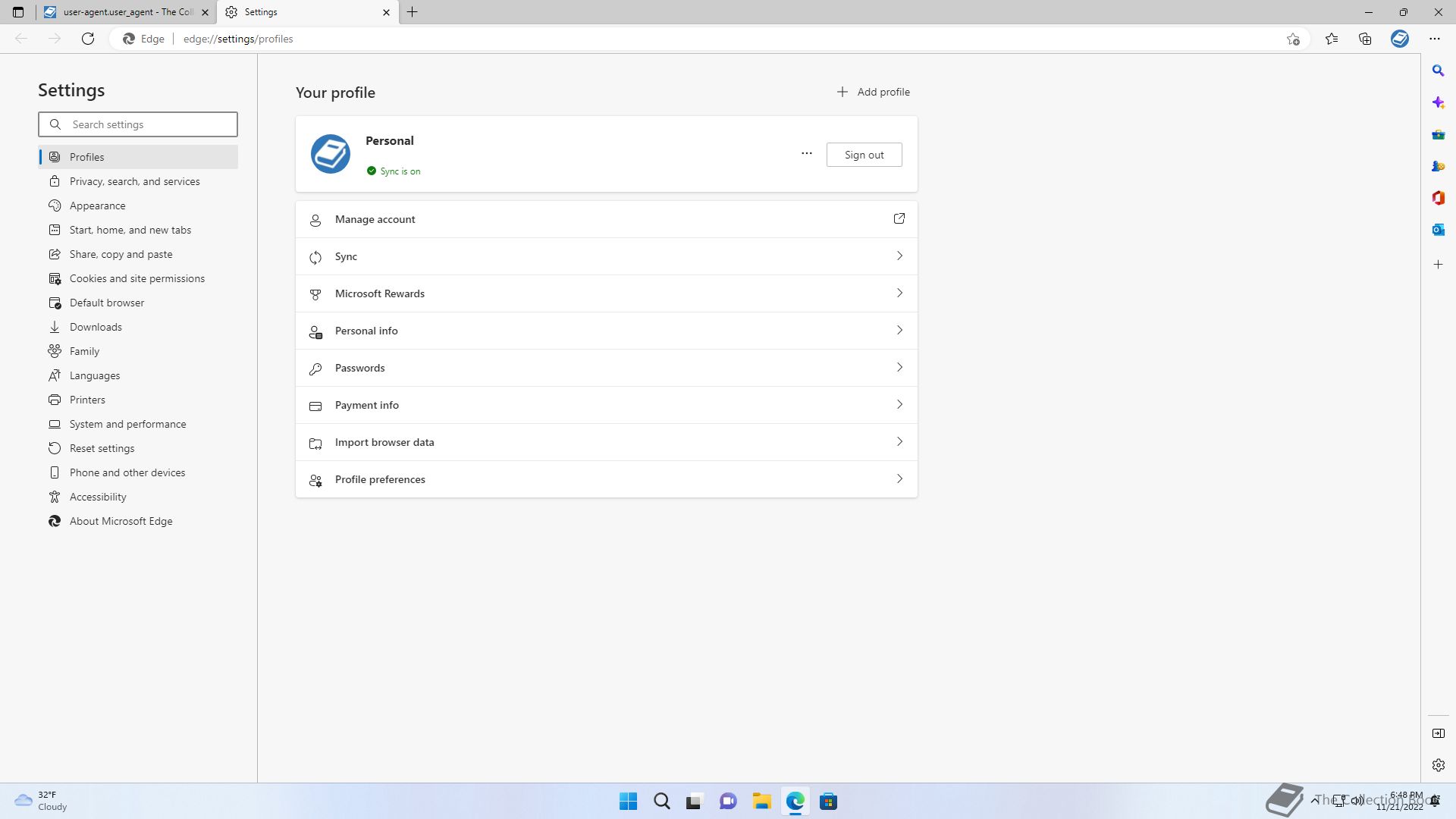
Task: Click the Sign out button
Action: 864,155
